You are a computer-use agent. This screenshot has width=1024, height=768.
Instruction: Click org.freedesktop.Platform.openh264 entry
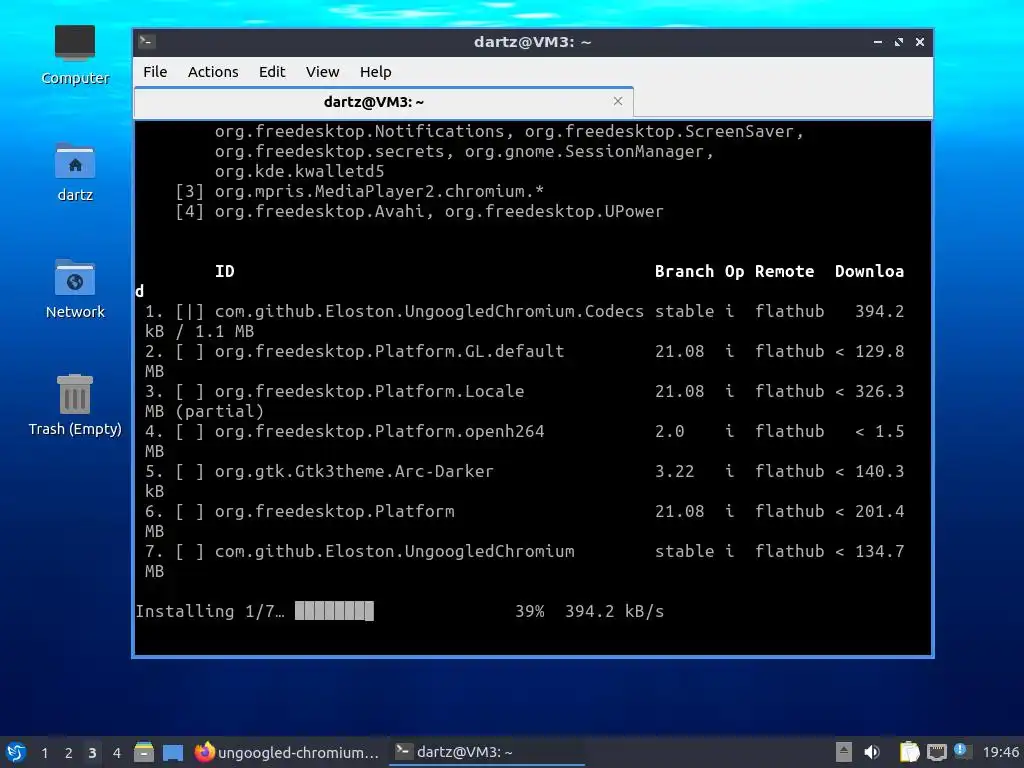379,431
